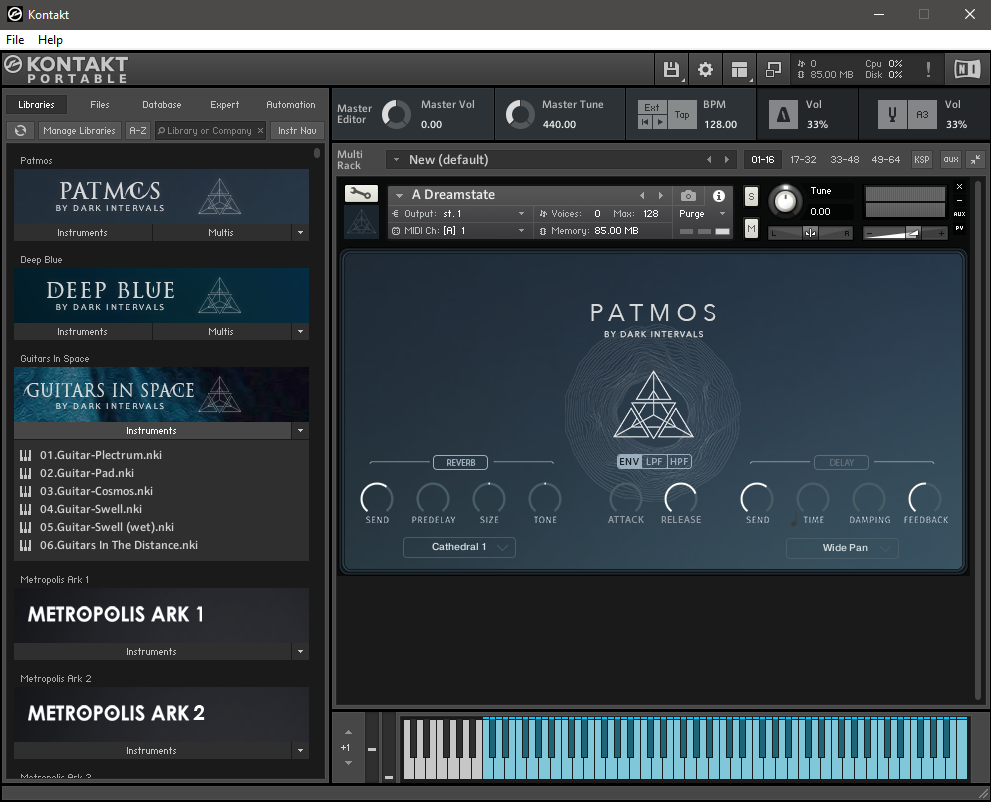Open the Cathedral 1 reverb dropdown
Image resolution: width=991 pixels, height=802 pixels.
(459, 547)
